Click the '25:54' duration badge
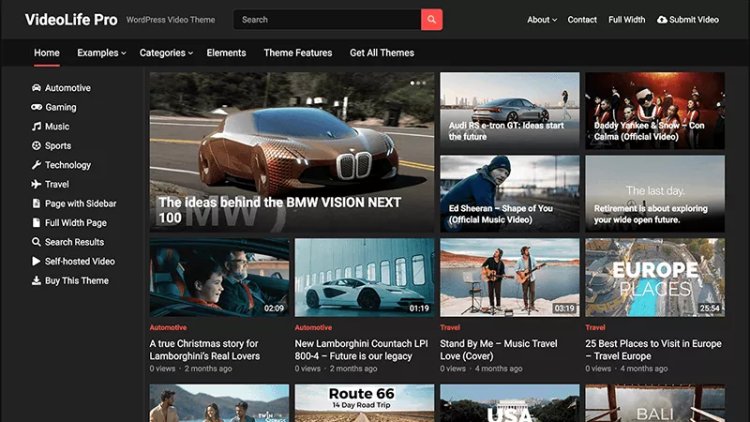 point(710,309)
